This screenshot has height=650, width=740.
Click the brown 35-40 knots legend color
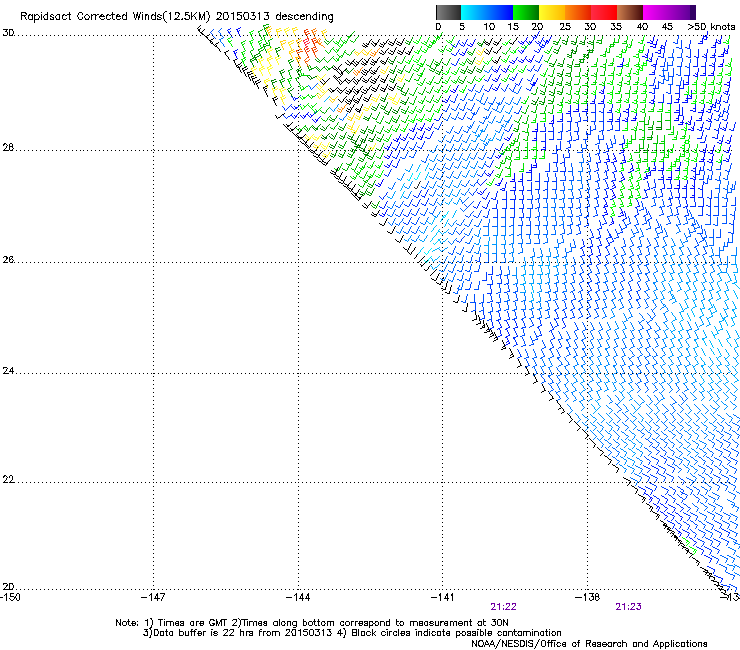tap(630, 12)
